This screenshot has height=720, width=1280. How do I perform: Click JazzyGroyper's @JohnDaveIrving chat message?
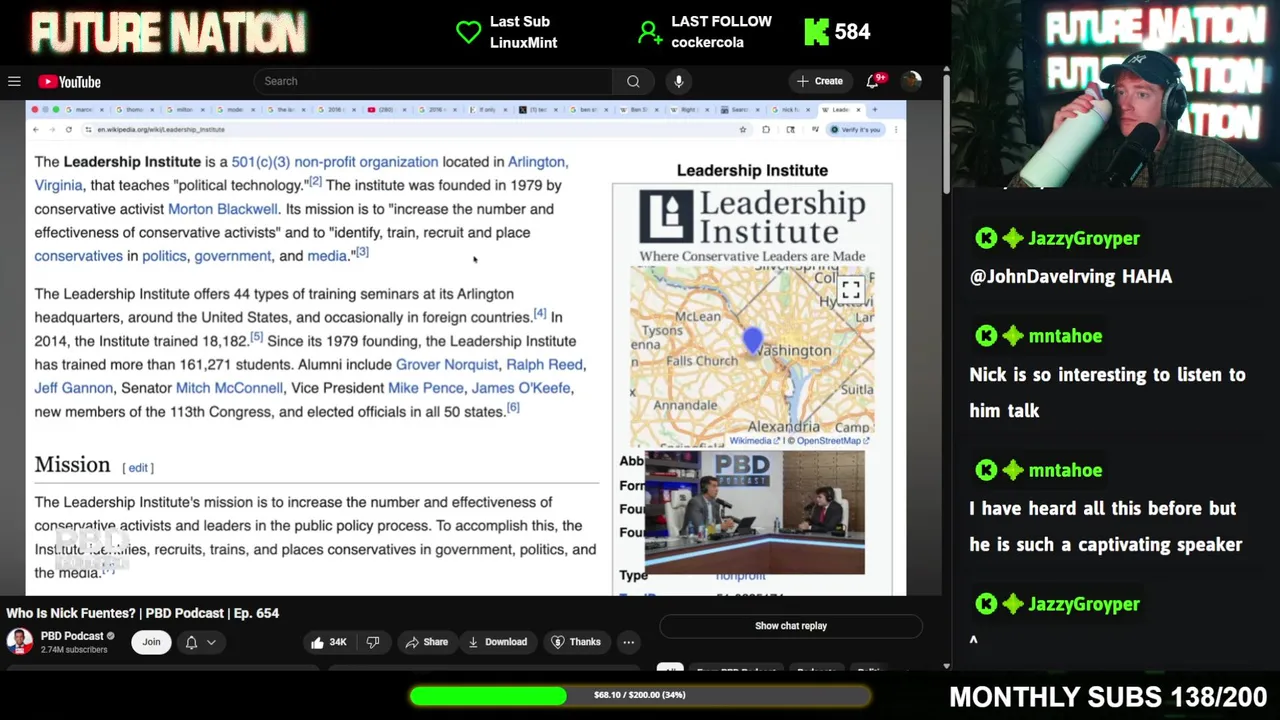[x=1070, y=277]
